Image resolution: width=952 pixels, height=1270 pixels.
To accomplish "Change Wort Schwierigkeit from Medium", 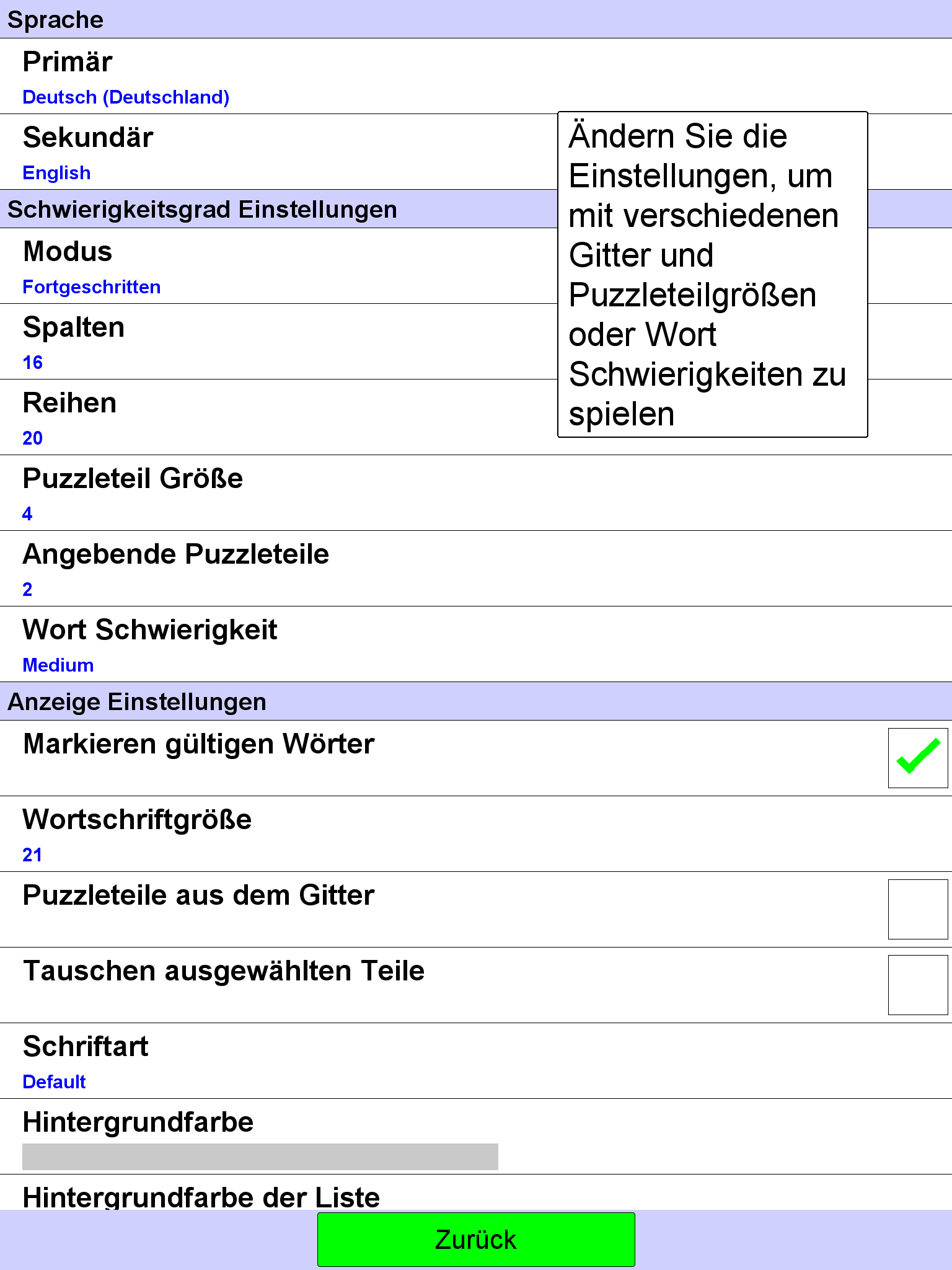I will coord(476,644).
